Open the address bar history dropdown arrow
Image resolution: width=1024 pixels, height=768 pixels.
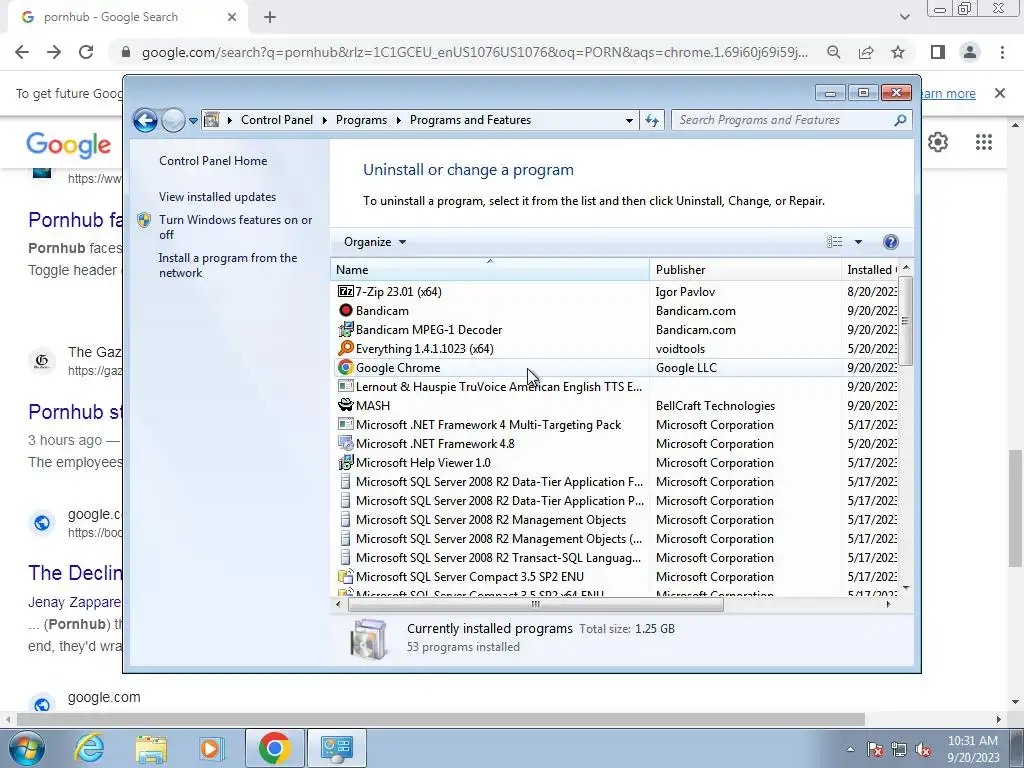pos(629,120)
